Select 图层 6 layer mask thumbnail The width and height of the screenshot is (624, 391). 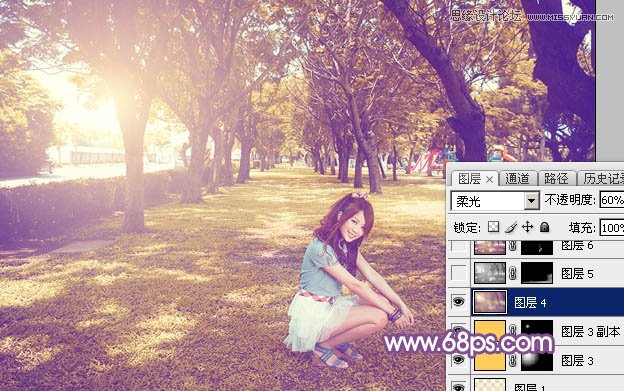click(x=537, y=247)
